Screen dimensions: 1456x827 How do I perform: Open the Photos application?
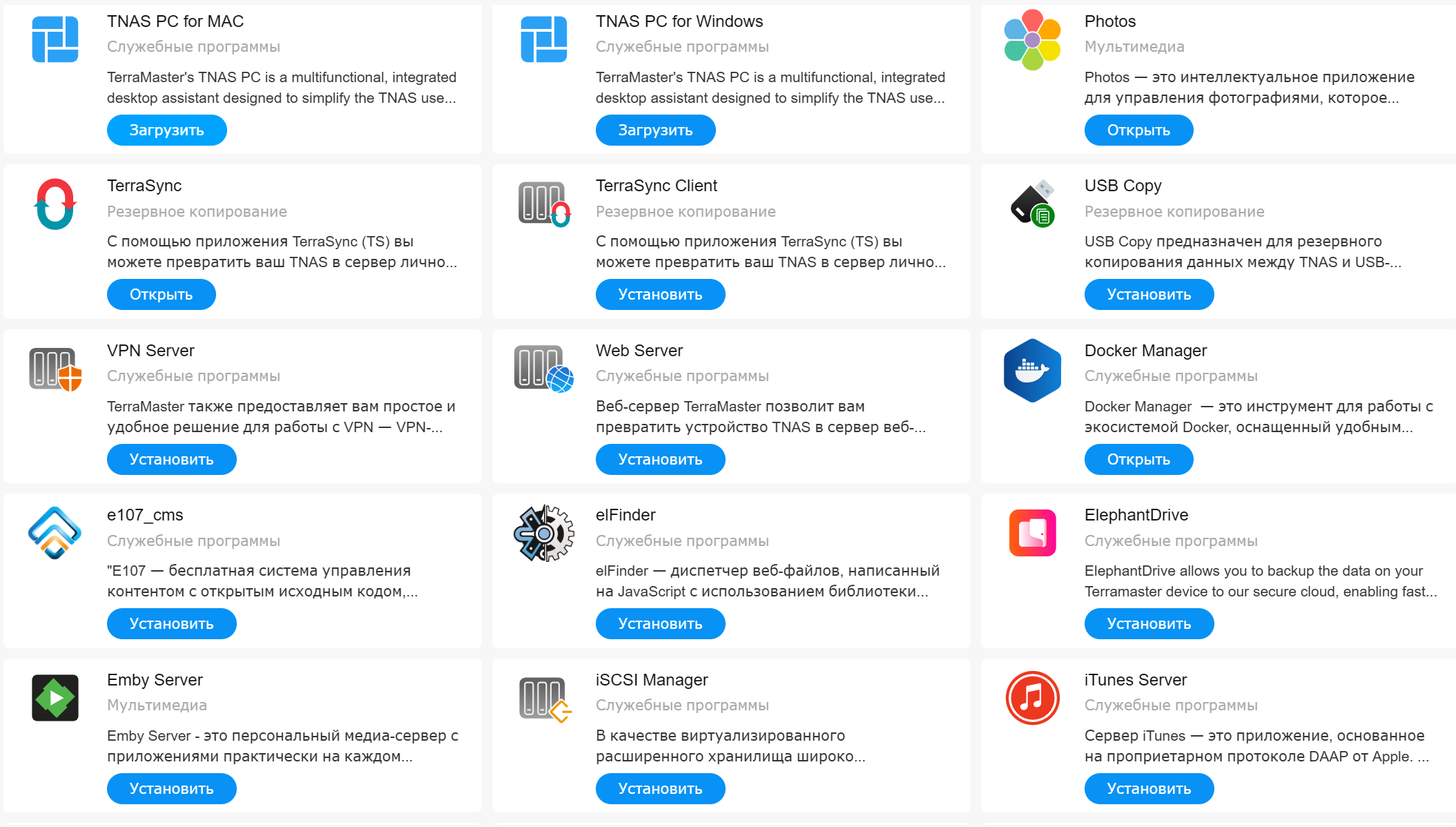tap(1138, 130)
